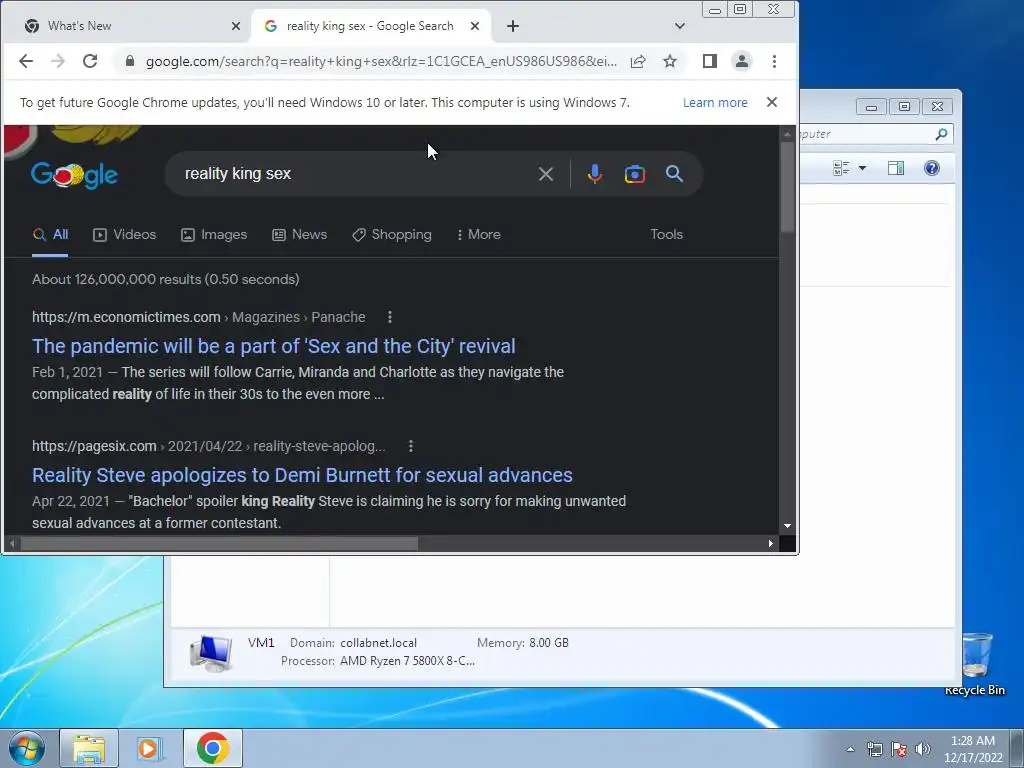1024x768 pixels.
Task: Close the Google Search tab
Action: [475, 26]
